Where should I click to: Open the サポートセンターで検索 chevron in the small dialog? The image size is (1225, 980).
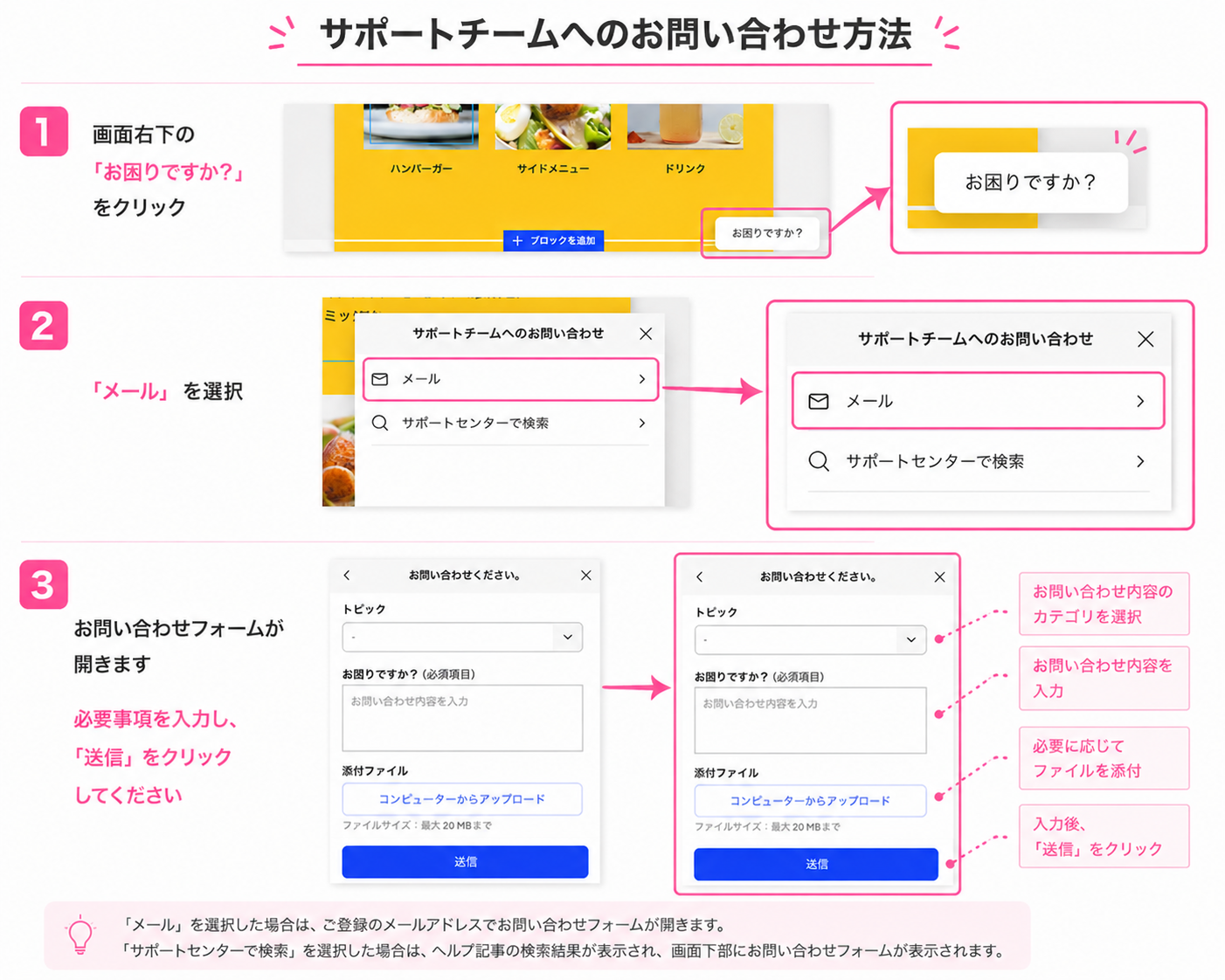tap(642, 423)
